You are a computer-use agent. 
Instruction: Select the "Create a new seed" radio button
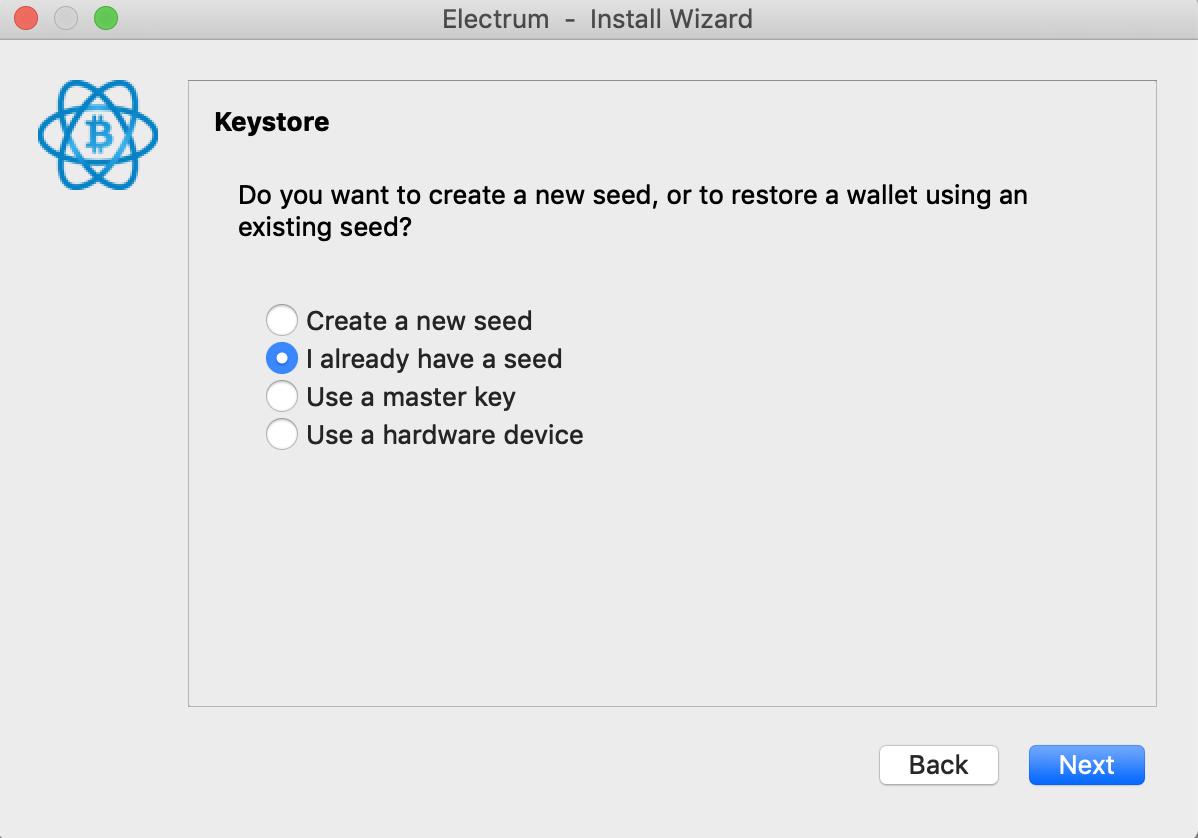(282, 321)
